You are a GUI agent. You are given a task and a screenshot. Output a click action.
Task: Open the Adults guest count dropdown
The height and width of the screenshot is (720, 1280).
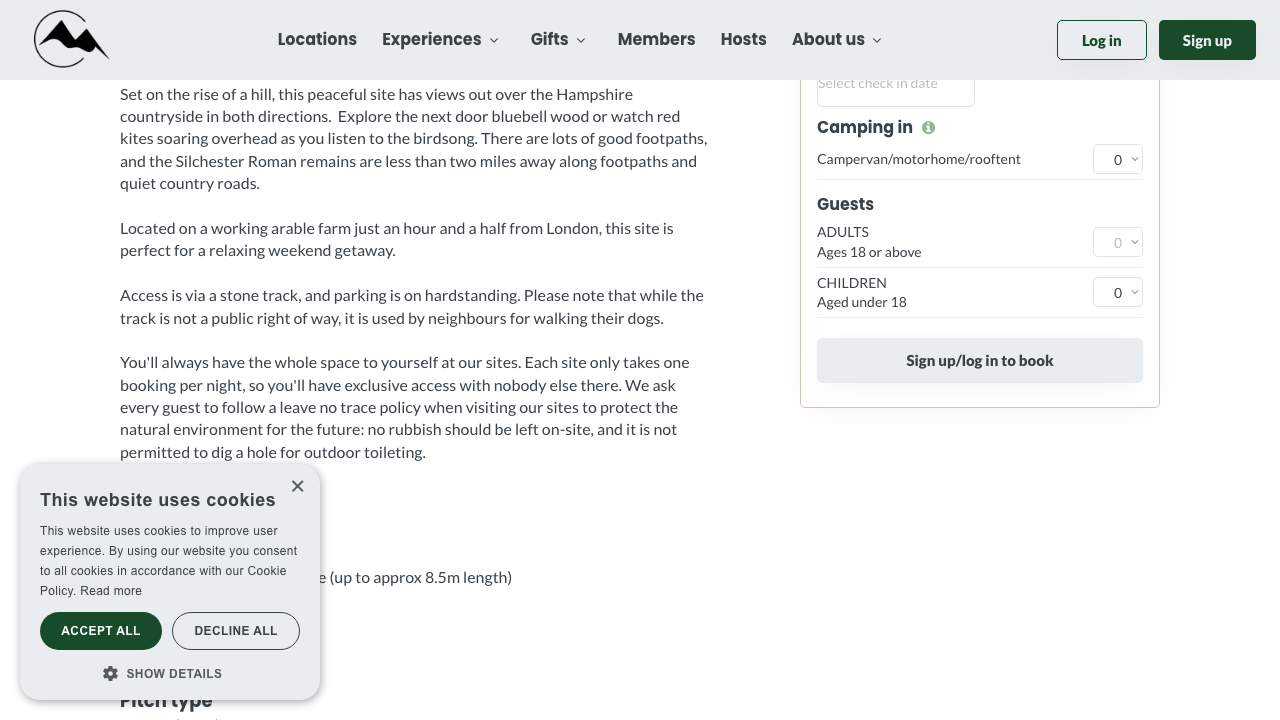pos(1117,242)
